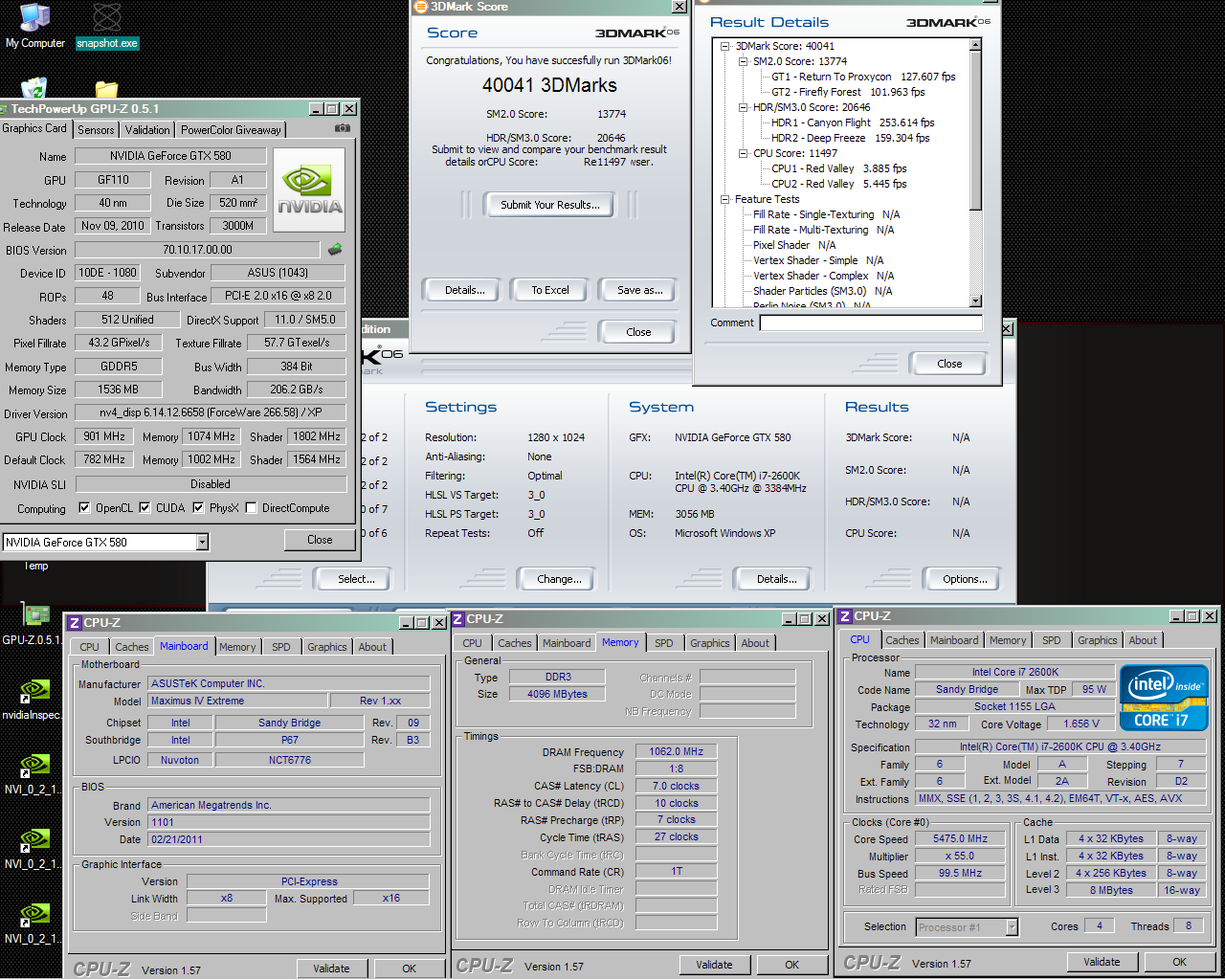Collapse the Feature Tests tree node
Image resolution: width=1225 pixels, height=980 pixels.
click(725, 199)
